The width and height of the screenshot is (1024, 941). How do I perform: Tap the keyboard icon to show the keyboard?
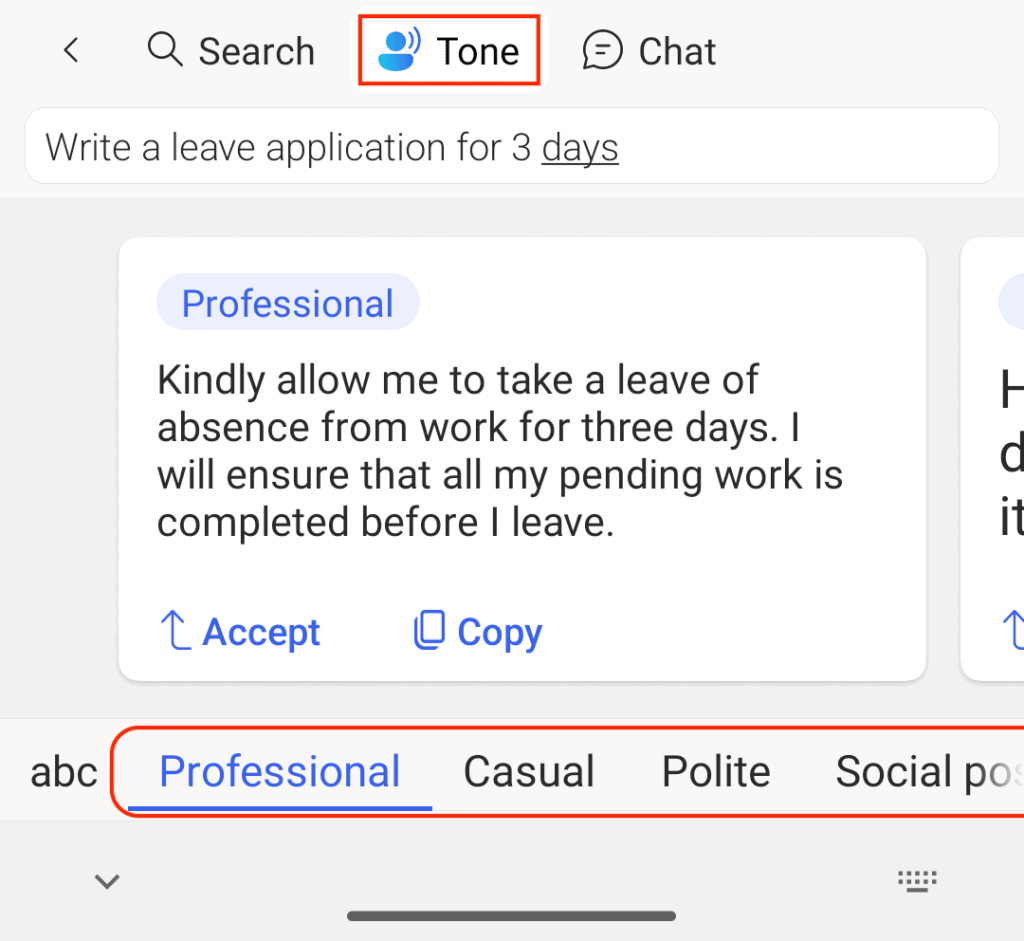[x=917, y=881]
